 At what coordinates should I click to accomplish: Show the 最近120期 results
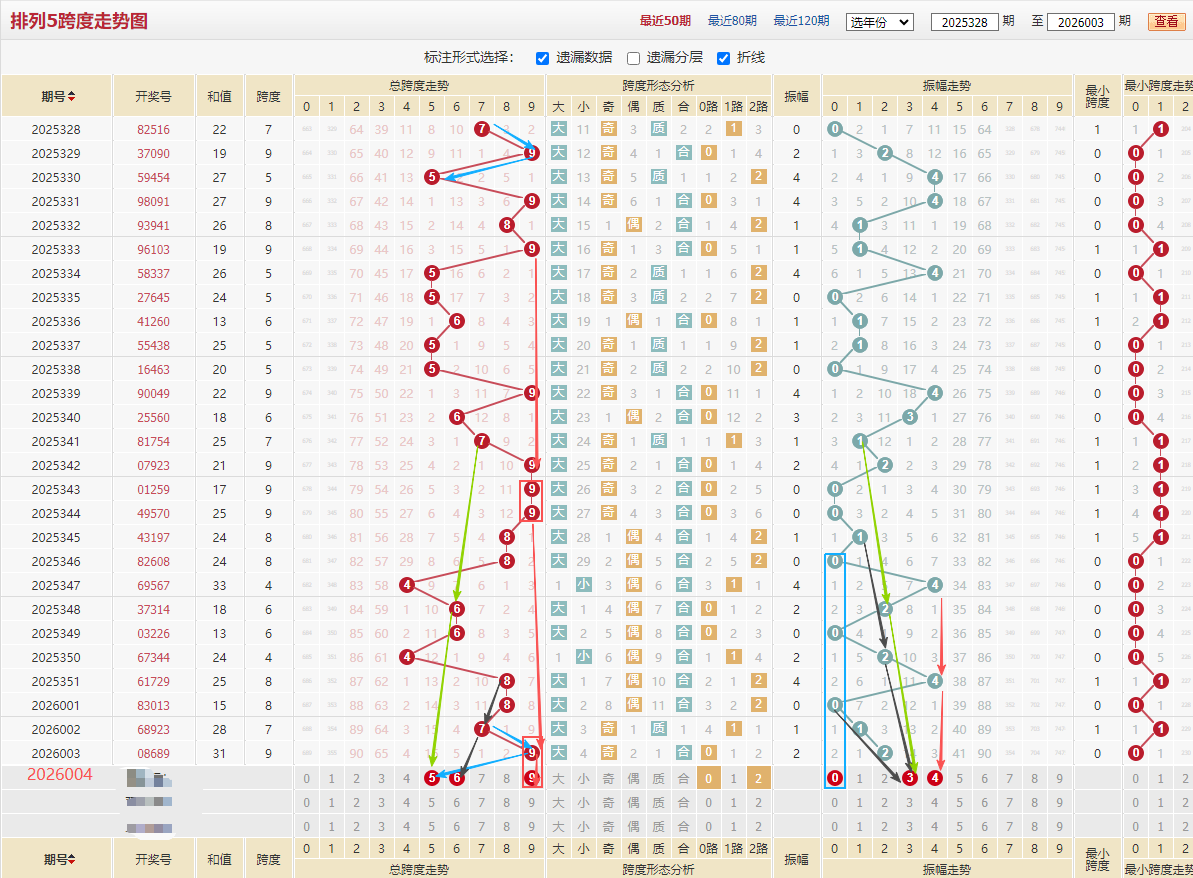[x=801, y=21]
